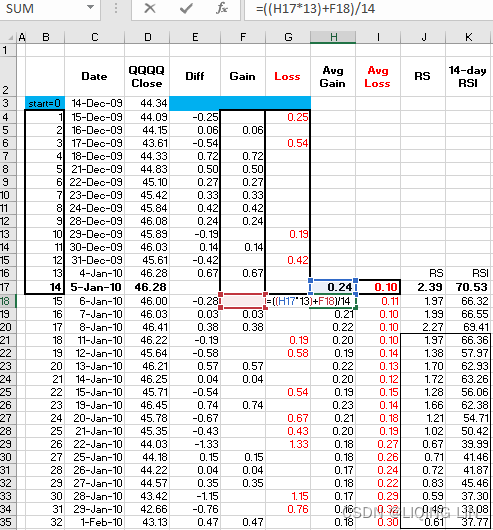Image resolution: width=493 pixels, height=530 pixels.
Task: Click the 'Diff' heading cell
Action: [x=195, y=76]
